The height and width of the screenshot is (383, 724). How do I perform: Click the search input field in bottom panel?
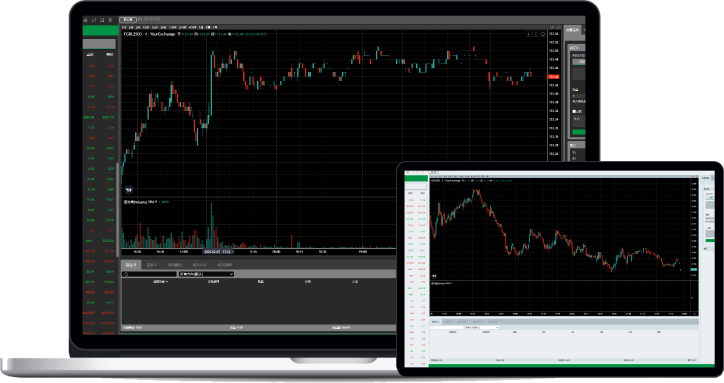coord(149,274)
